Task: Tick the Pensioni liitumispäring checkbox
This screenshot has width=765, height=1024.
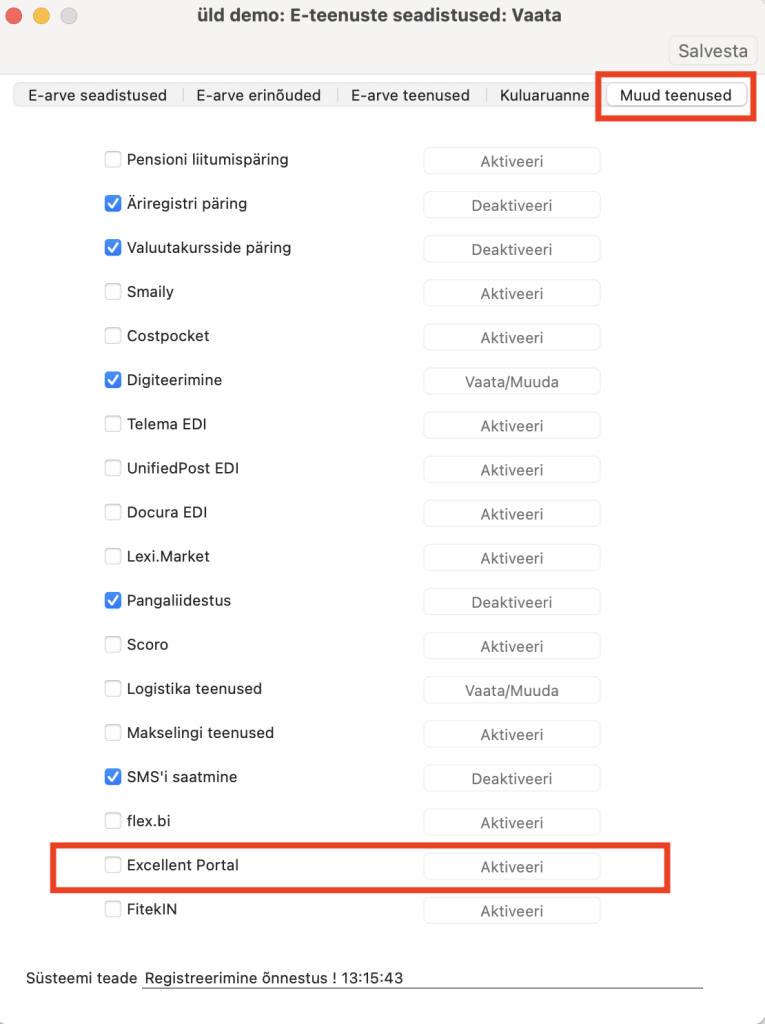Action: pyautogui.click(x=113, y=159)
